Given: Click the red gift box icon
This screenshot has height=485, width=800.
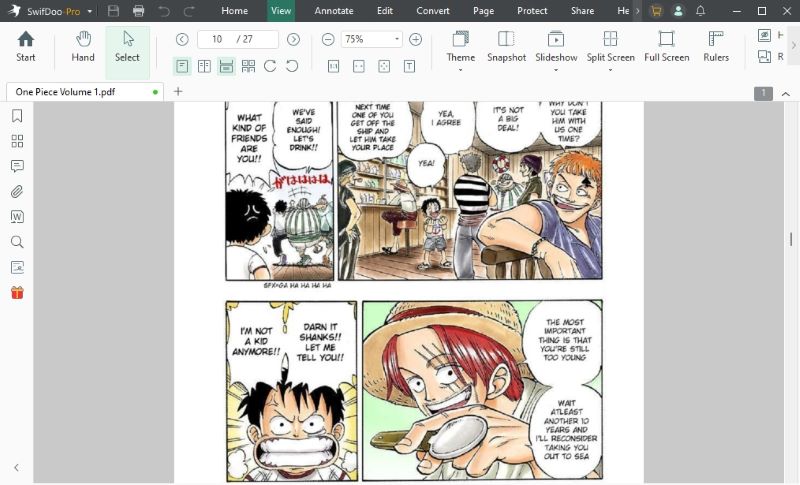Looking at the screenshot, I should tap(17, 293).
